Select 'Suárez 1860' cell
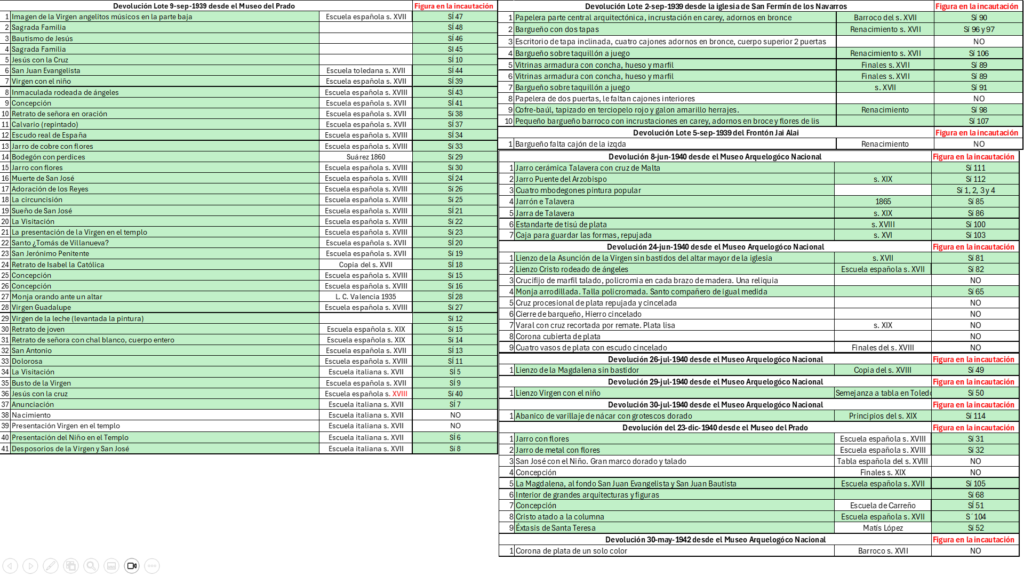This screenshot has width=1024, height=576. [366, 157]
